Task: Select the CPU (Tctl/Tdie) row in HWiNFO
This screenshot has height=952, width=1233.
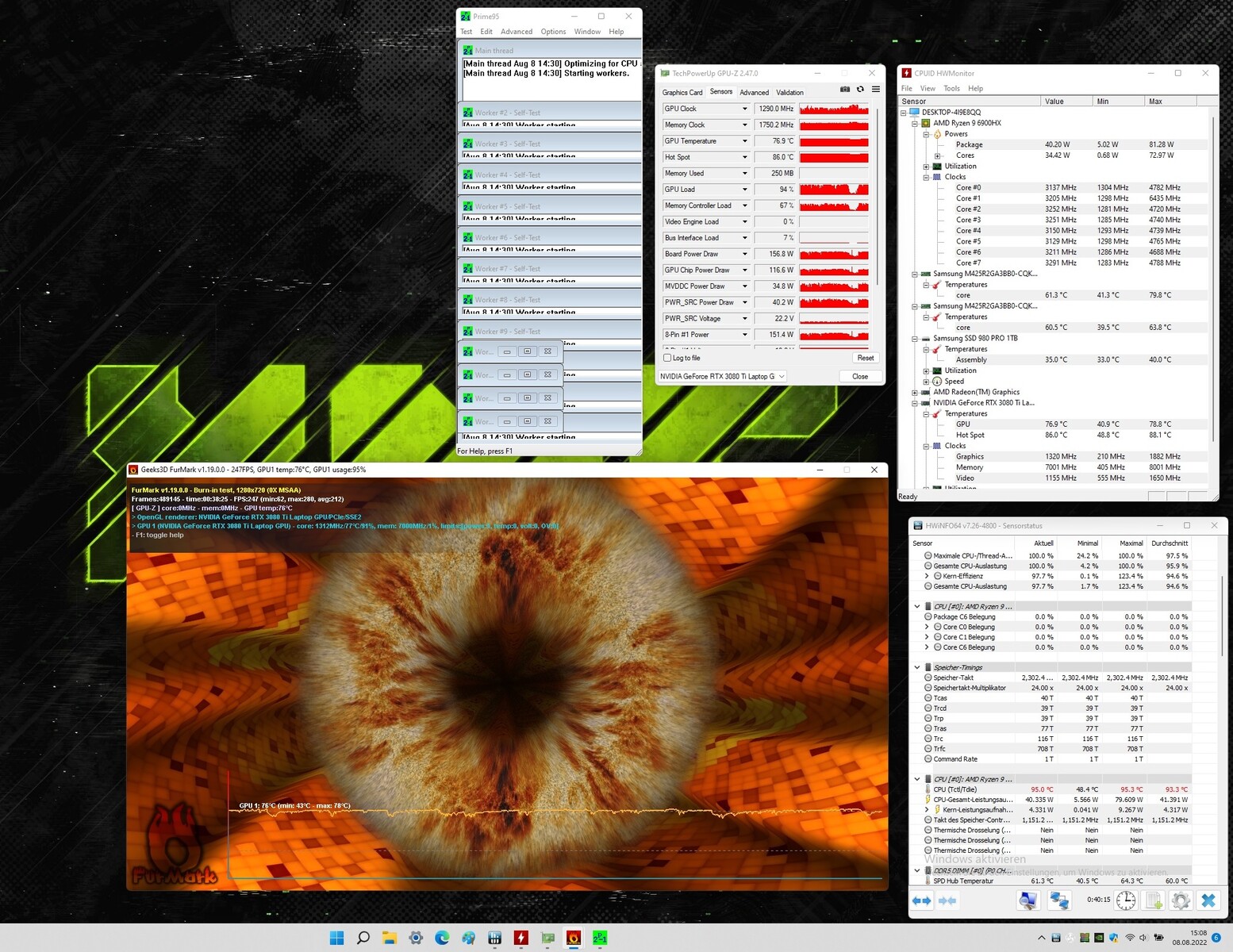Action: click(x=1052, y=789)
